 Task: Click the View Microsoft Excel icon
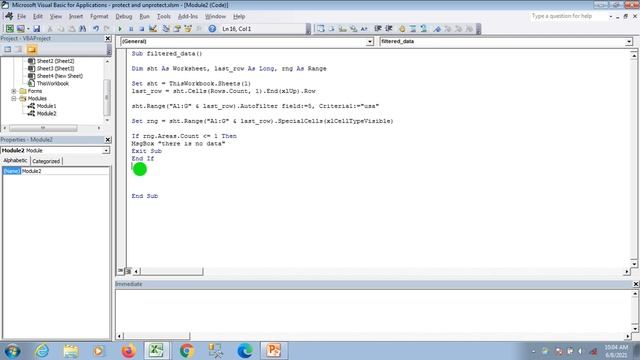point(9,29)
